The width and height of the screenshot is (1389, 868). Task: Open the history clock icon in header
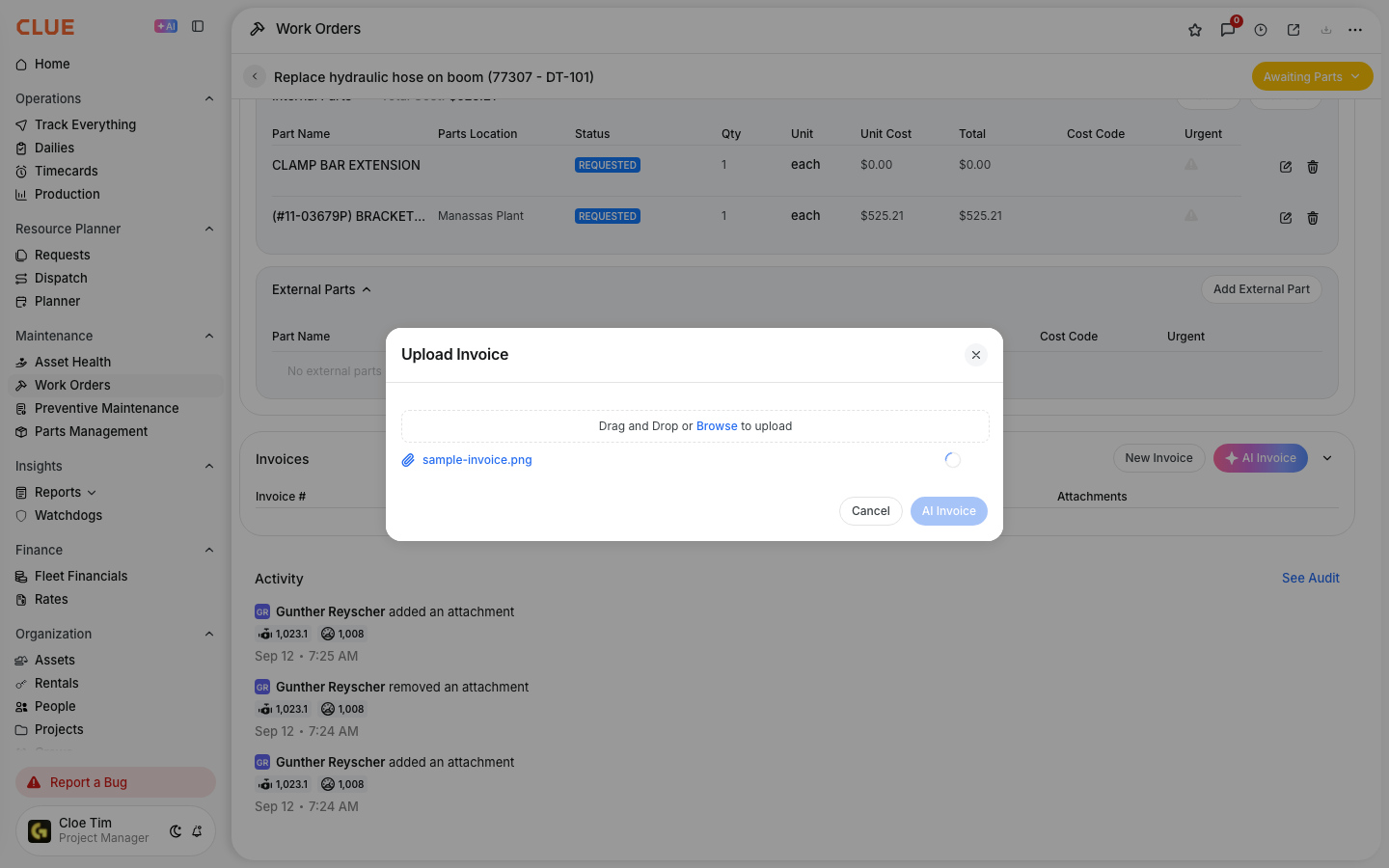point(1261,30)
